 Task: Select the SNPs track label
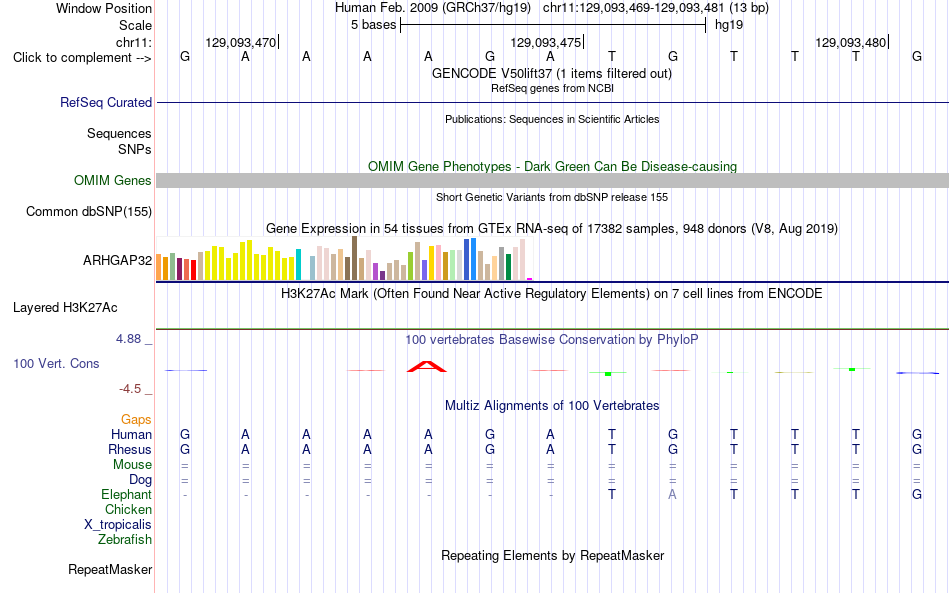pos(135,149)
